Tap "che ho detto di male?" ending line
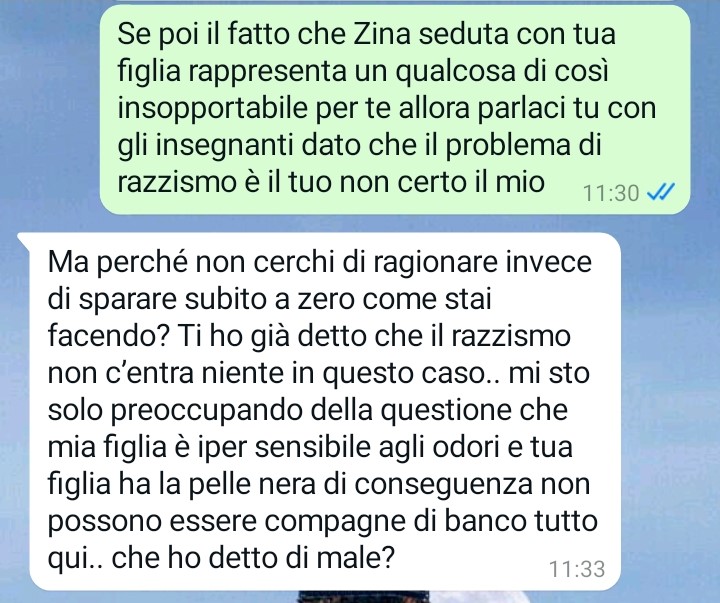720x603 pixels. point(253,558)
